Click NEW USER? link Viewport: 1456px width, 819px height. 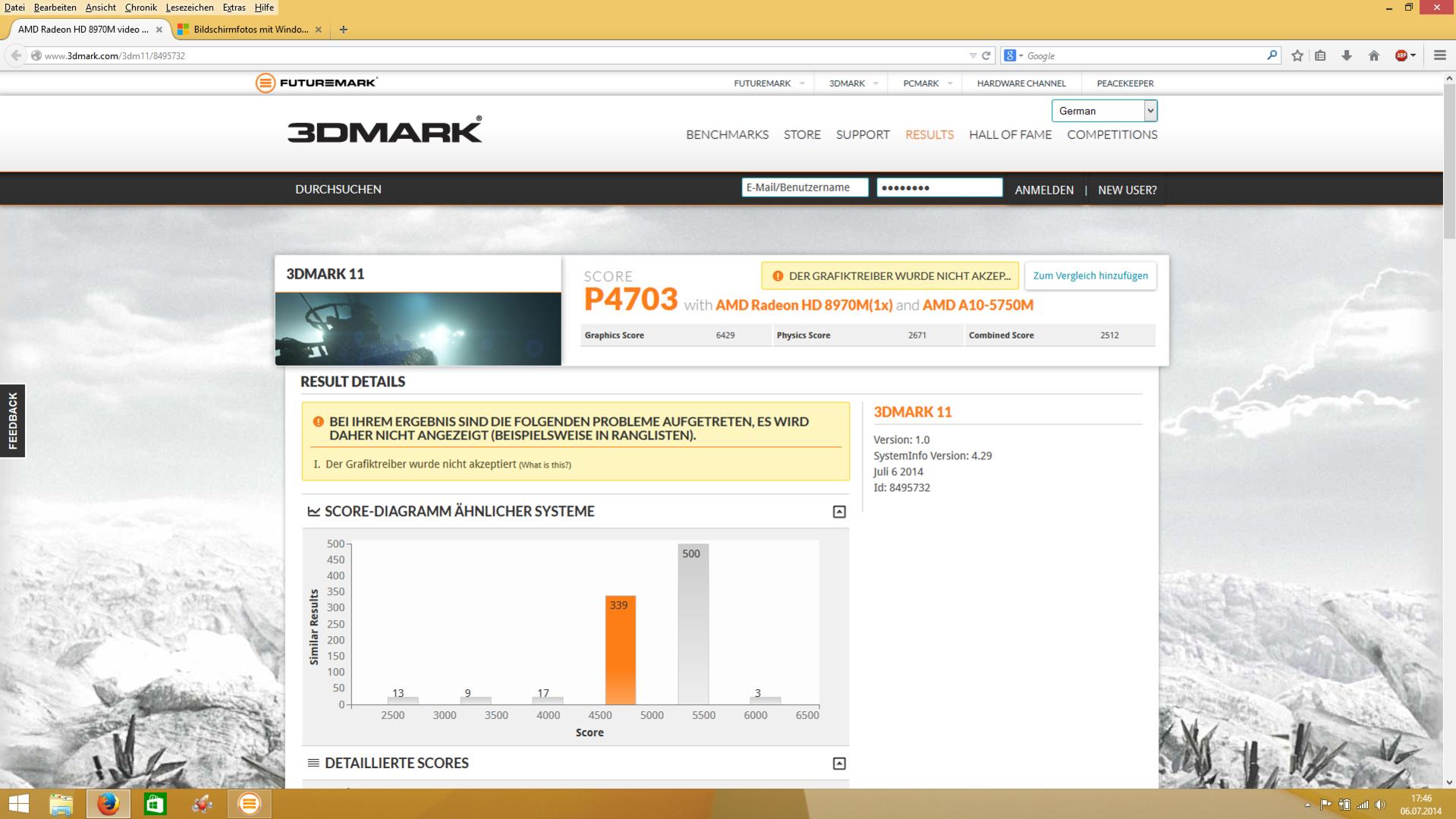(1127, 190)
